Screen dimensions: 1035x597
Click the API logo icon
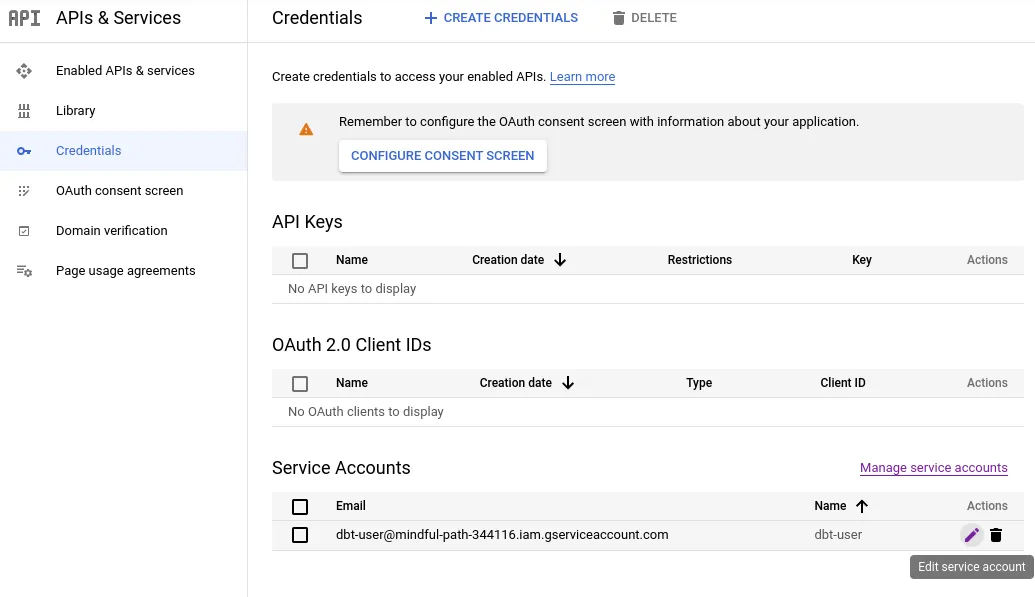pyautogui.click(x=24, y=18)
